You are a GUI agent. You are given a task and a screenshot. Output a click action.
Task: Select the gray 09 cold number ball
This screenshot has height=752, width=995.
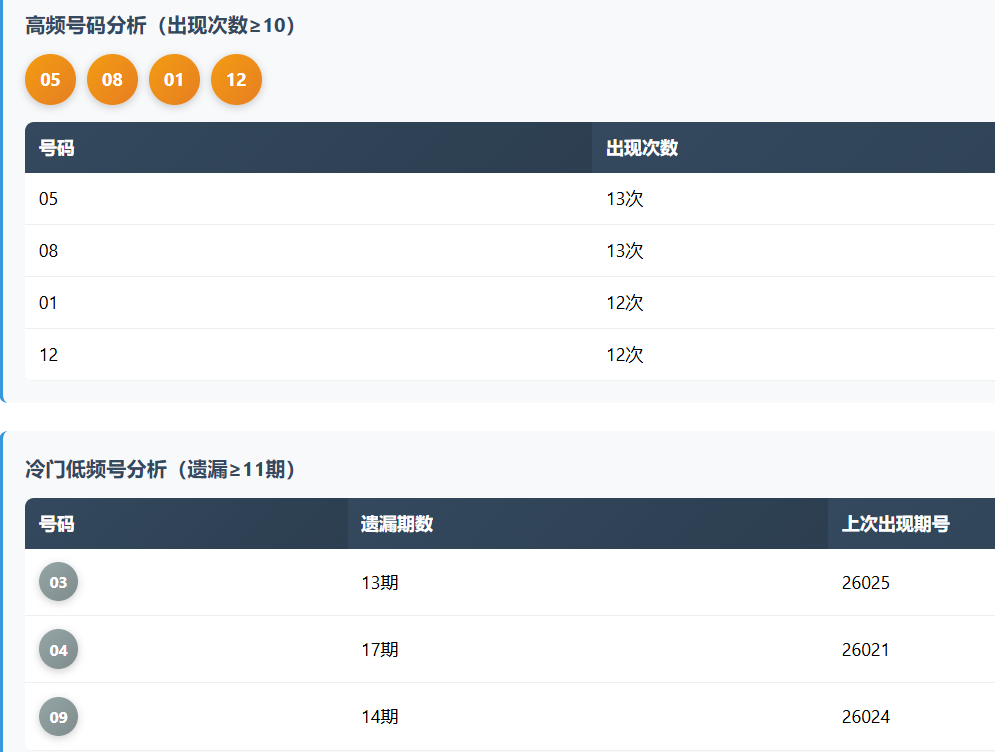[58, 717]
